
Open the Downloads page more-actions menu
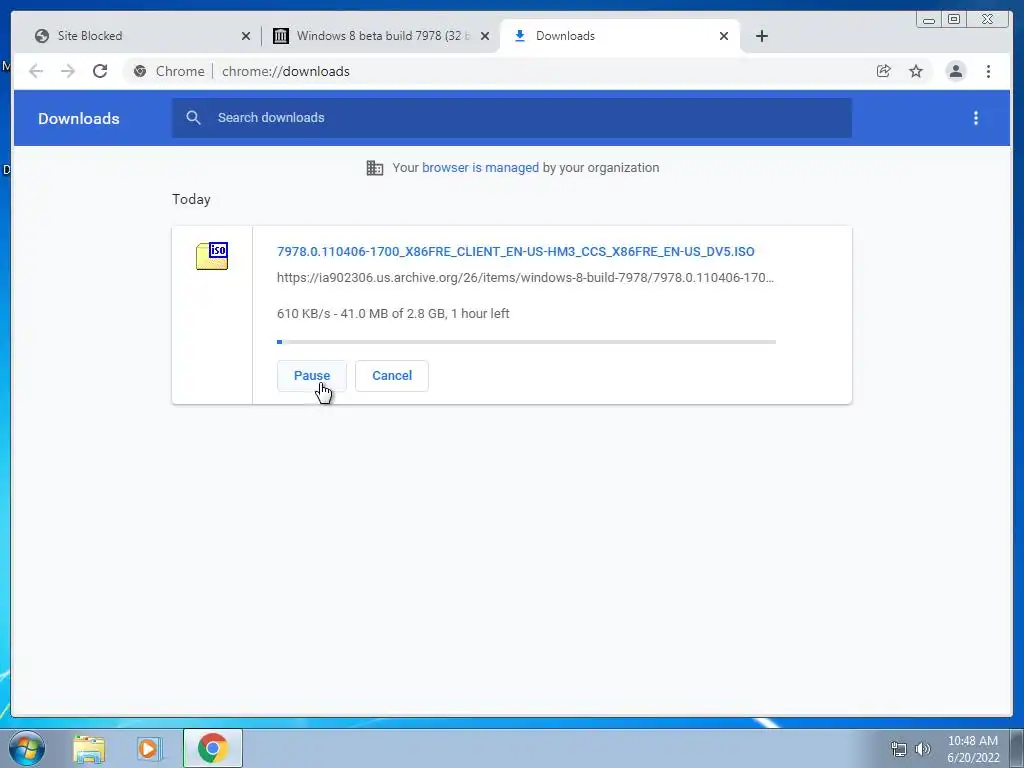pos(976,118)
